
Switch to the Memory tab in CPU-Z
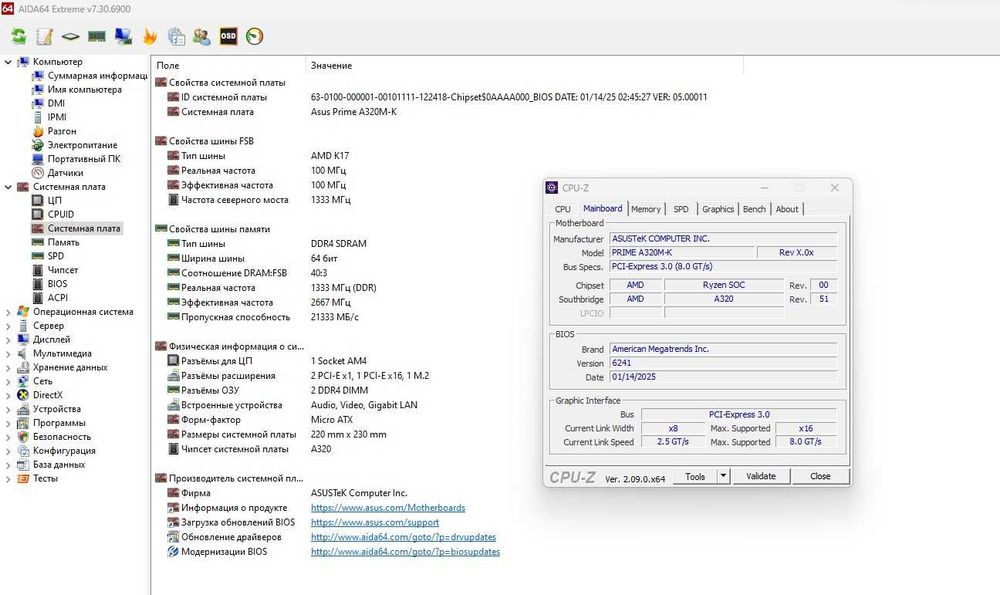pyautogui.click(x=645, y=209)
